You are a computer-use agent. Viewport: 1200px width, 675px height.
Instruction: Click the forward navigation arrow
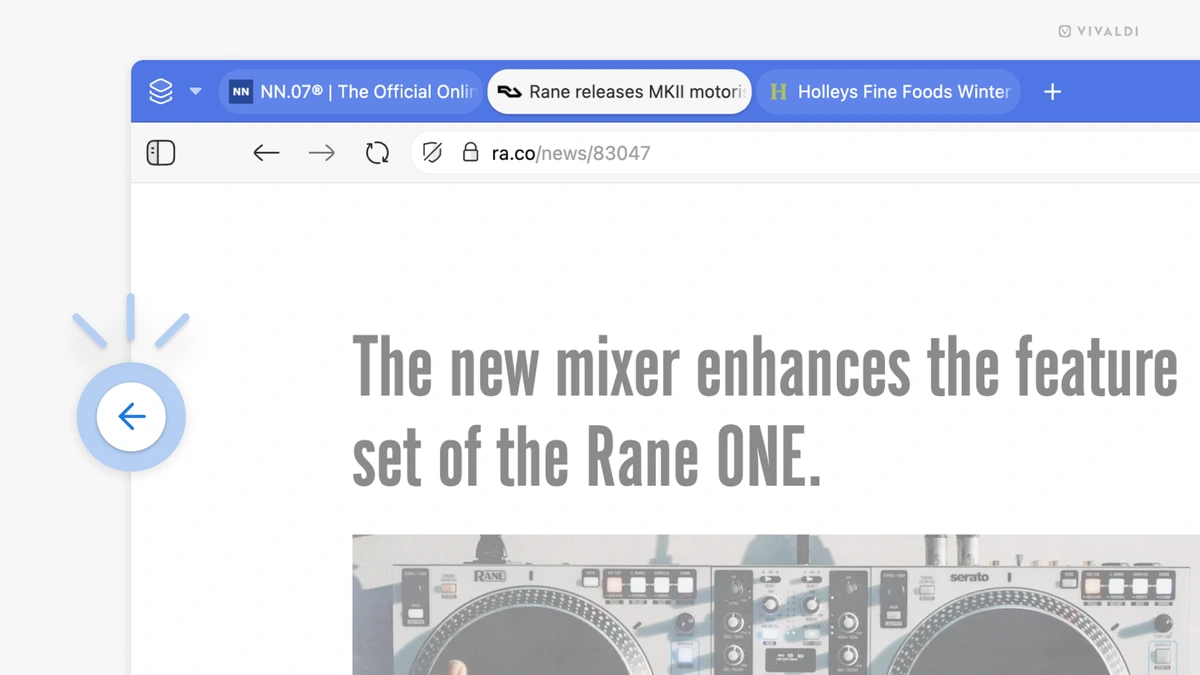pyautogui.click(x=321, y=152)
